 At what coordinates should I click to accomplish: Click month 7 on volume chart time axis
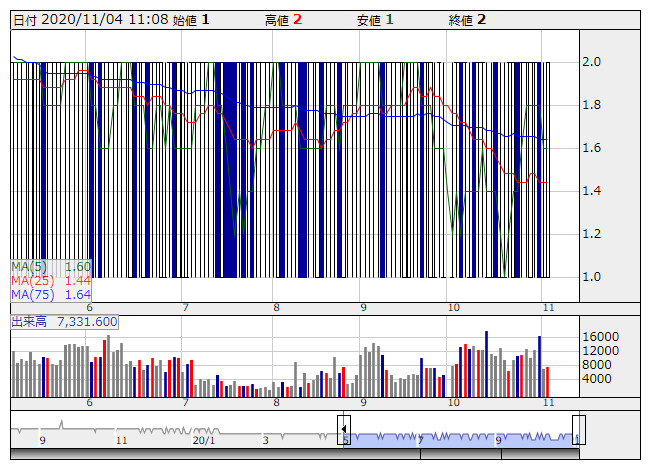pos(185,402)
